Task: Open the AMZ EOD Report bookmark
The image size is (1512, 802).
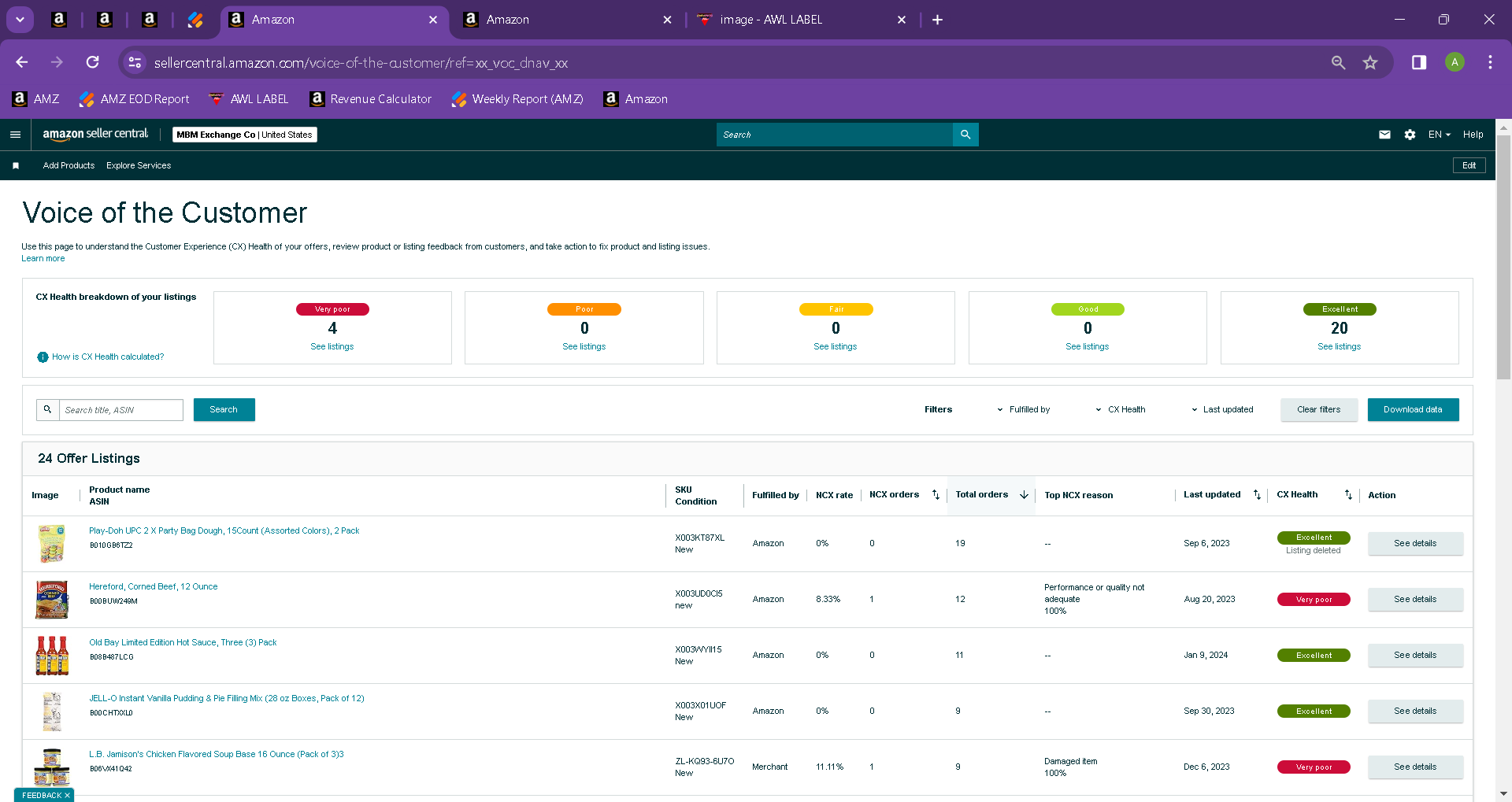Action: tap(135, 99)
